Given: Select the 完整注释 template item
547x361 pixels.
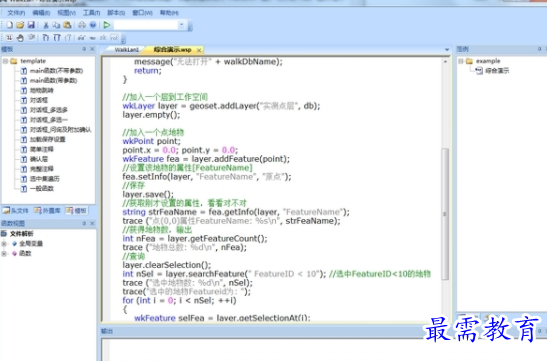Looking at the screenshot, I should click(x=42, y=169).
